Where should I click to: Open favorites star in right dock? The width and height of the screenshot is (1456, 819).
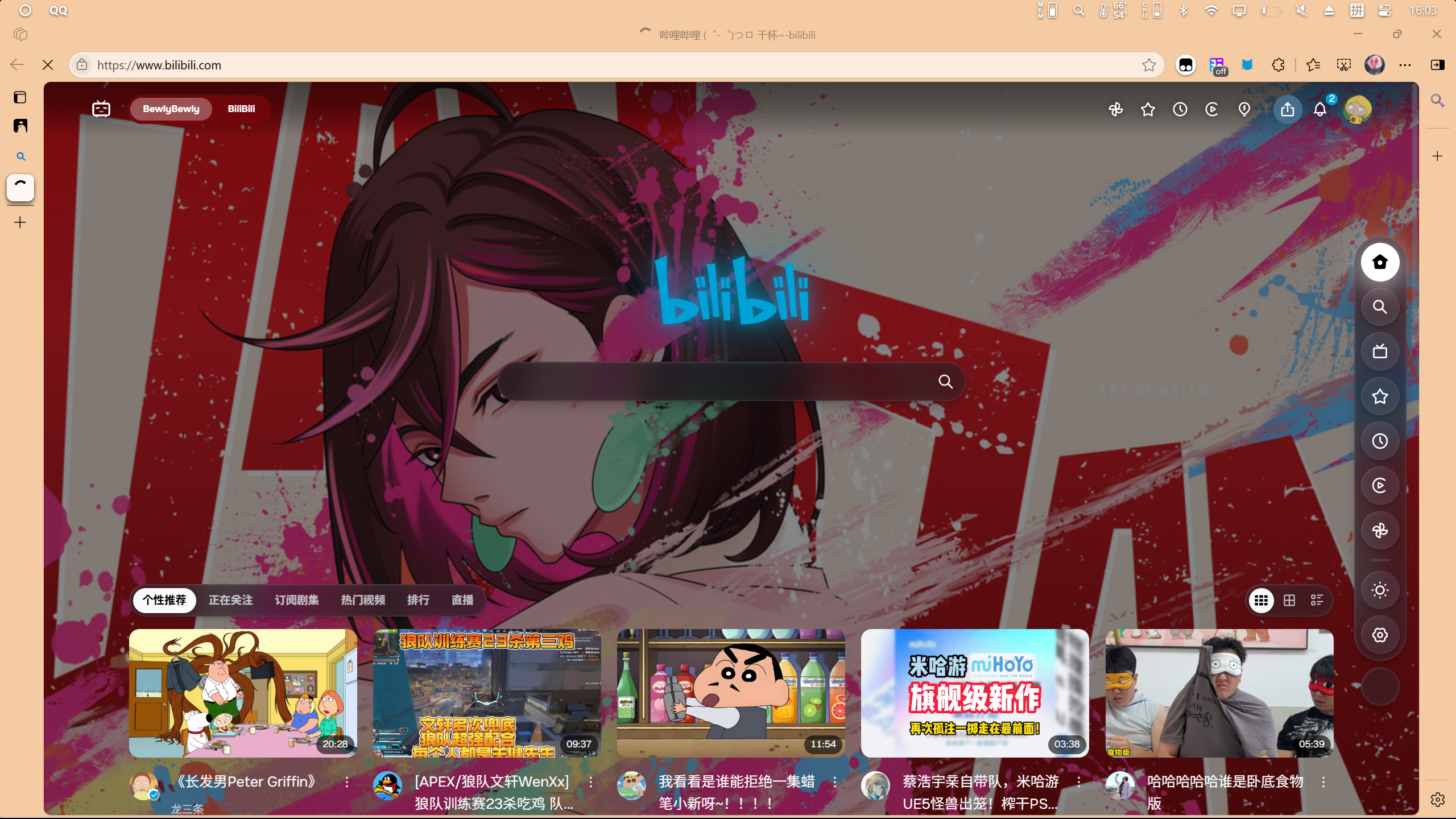click(1380, 396)
